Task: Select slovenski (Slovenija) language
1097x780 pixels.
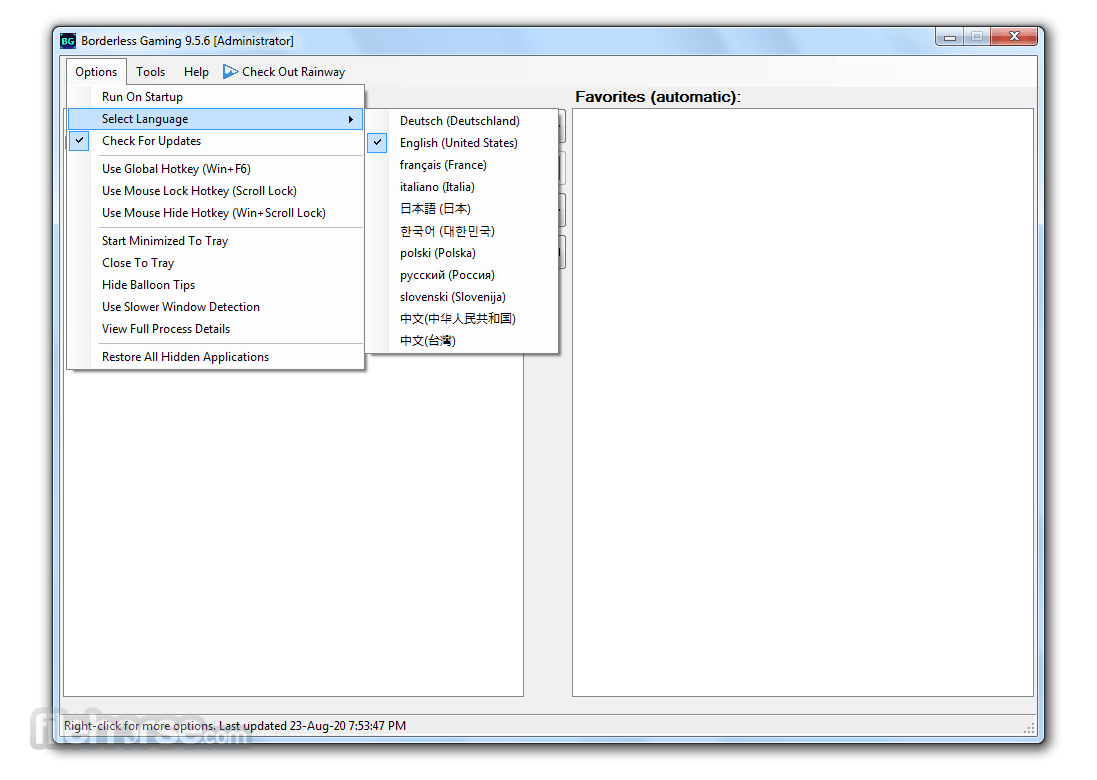Action: pyautogui.click(x=462, y=297)
